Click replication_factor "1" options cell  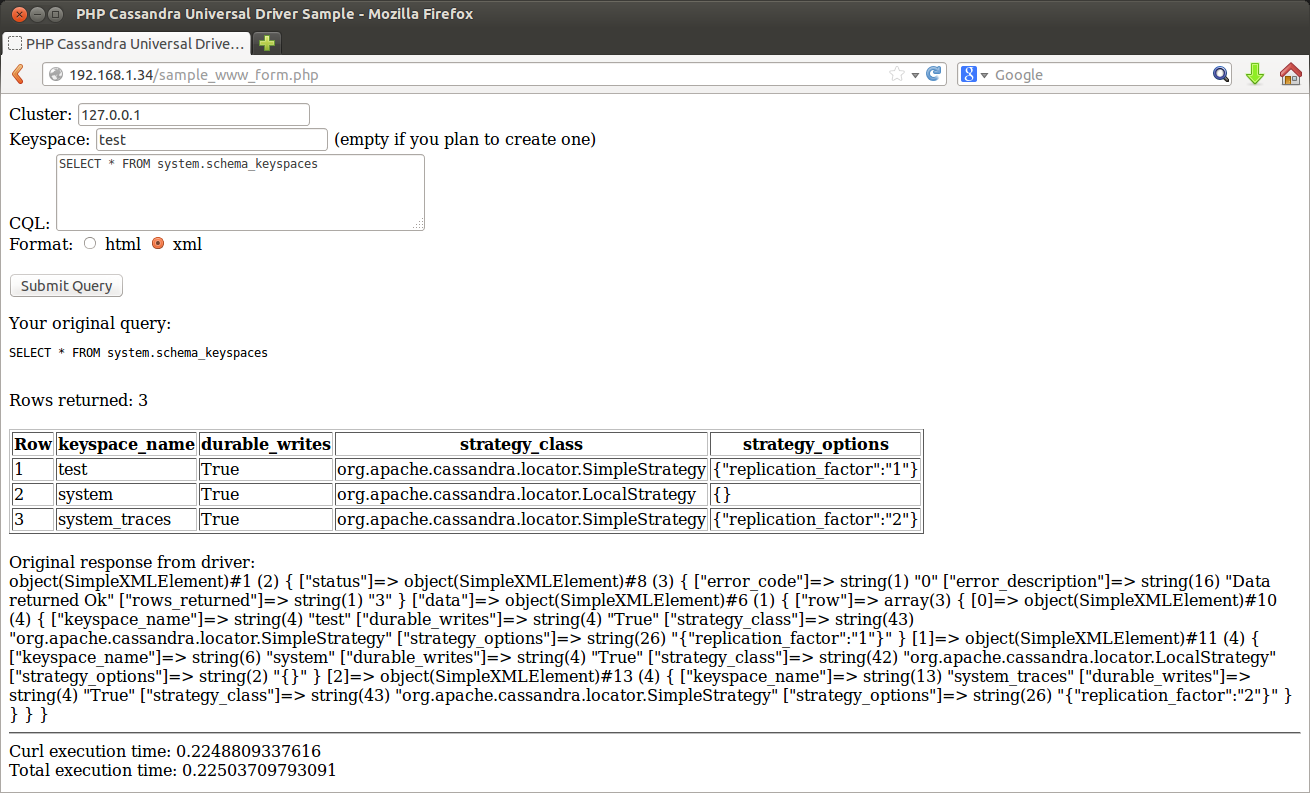(x=815, y=469)
